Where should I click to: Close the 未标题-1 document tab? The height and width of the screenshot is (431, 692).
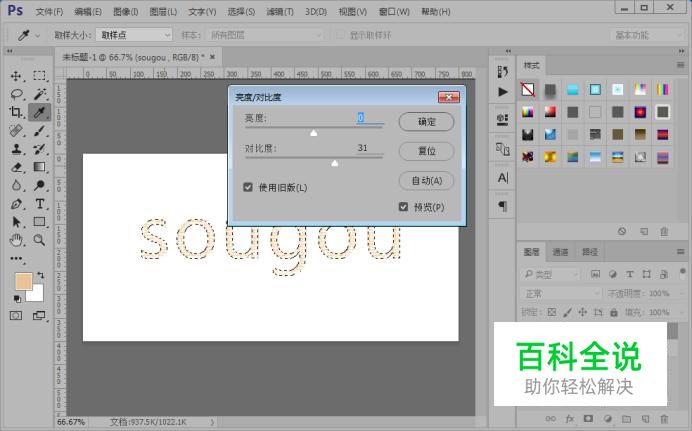212,57
